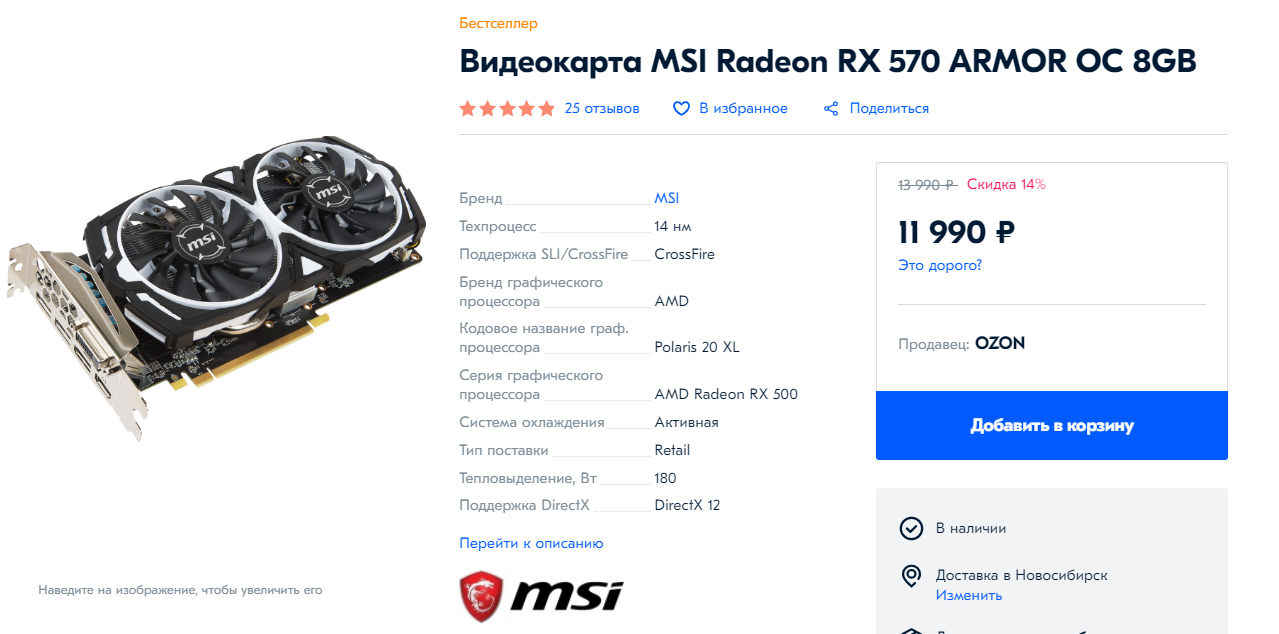Click the MSI dragon brand logo

pos(540,596)
